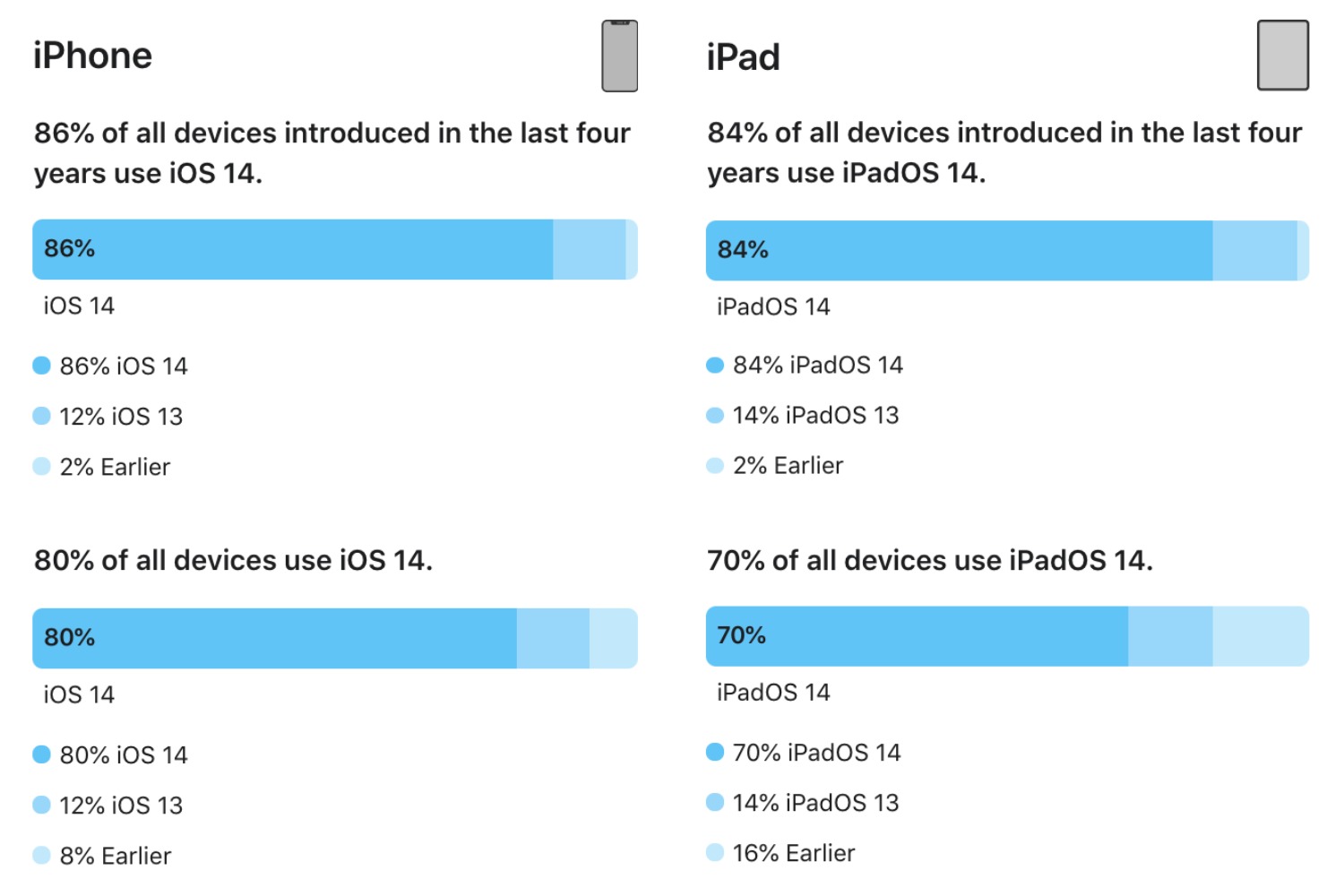Click the iPad device icon

click(x=1283, y=56)
